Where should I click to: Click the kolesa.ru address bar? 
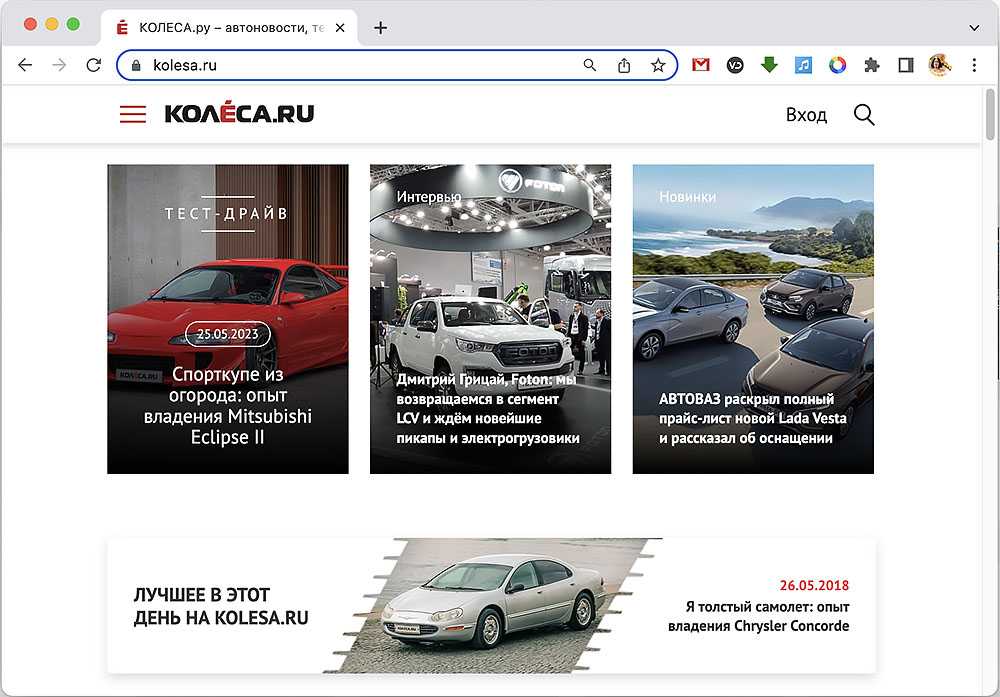[x=360, y=65]
